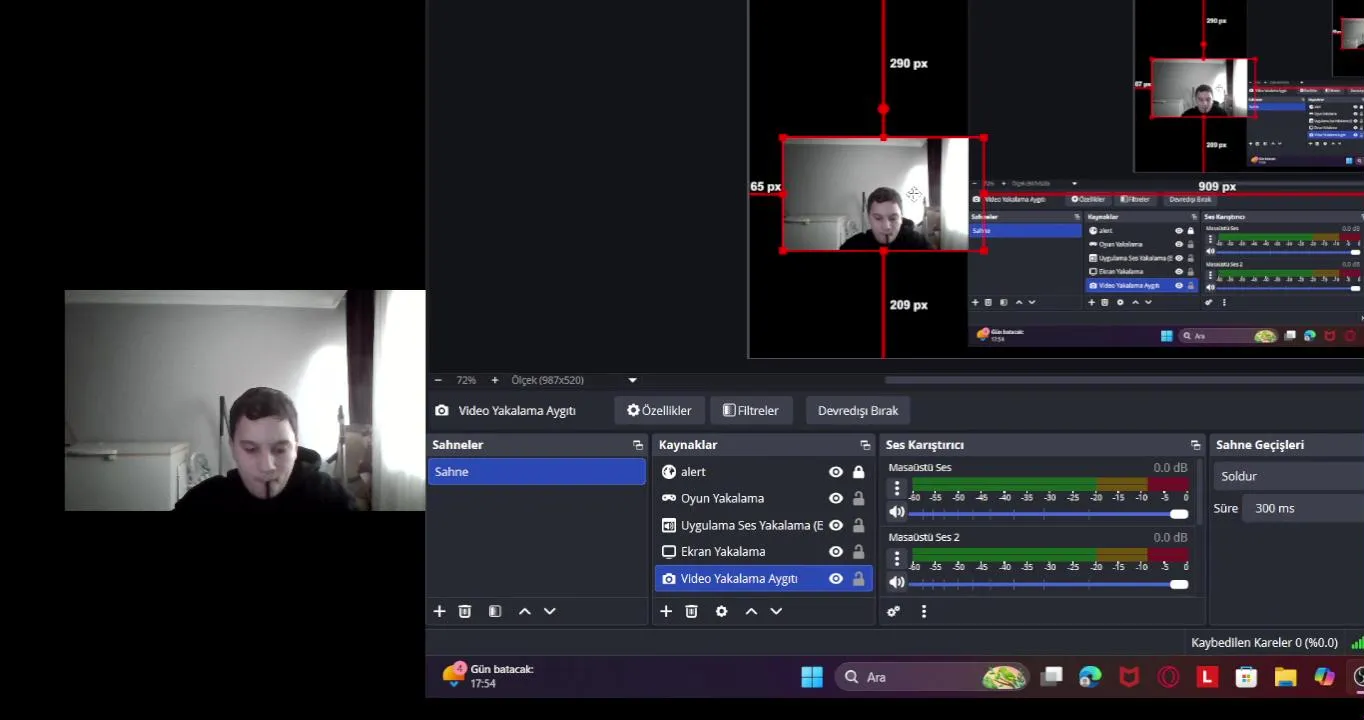Click the 72% zoom level text

click(466, 380)
